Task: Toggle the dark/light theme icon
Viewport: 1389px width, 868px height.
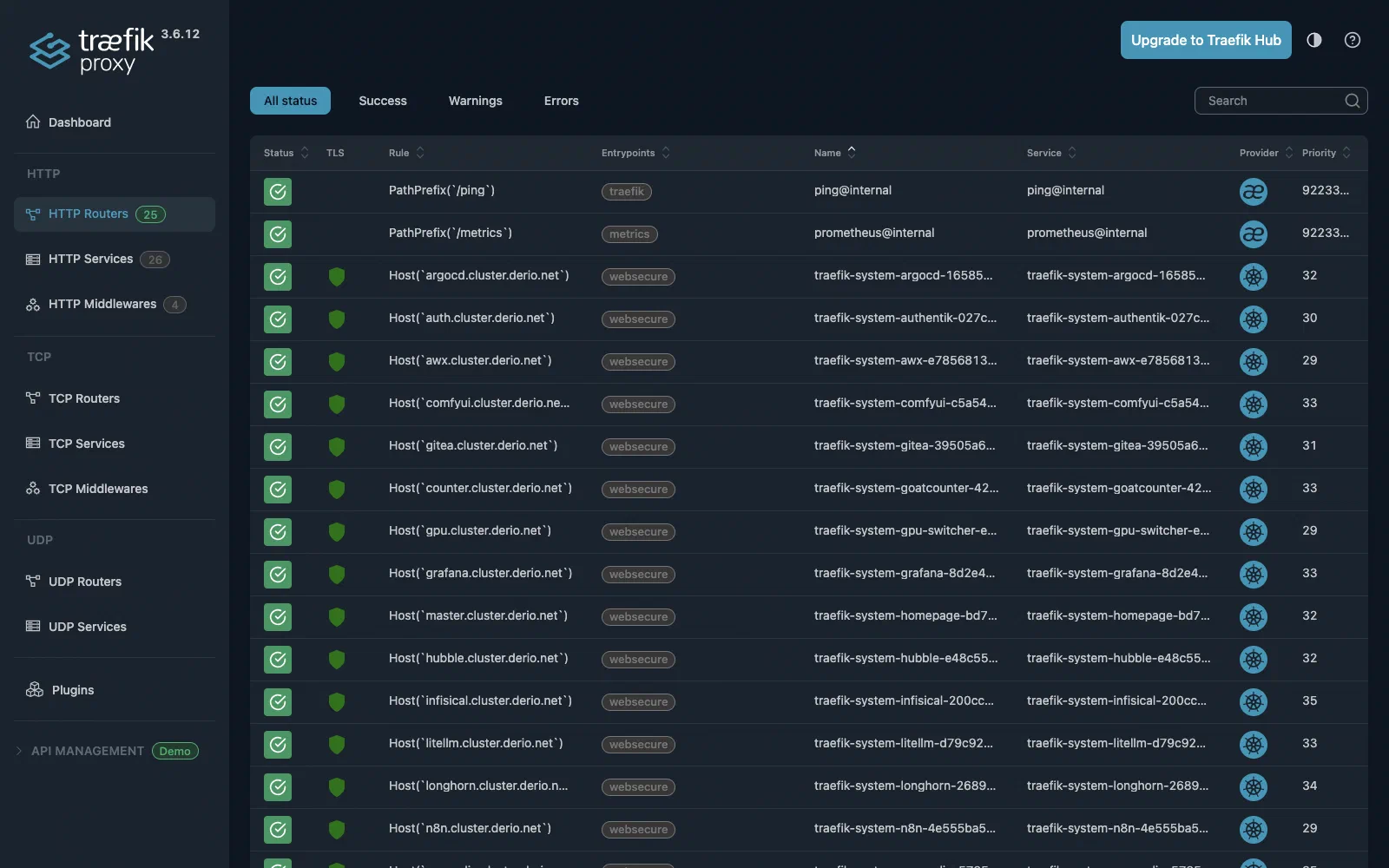Action: (1314, 40)
